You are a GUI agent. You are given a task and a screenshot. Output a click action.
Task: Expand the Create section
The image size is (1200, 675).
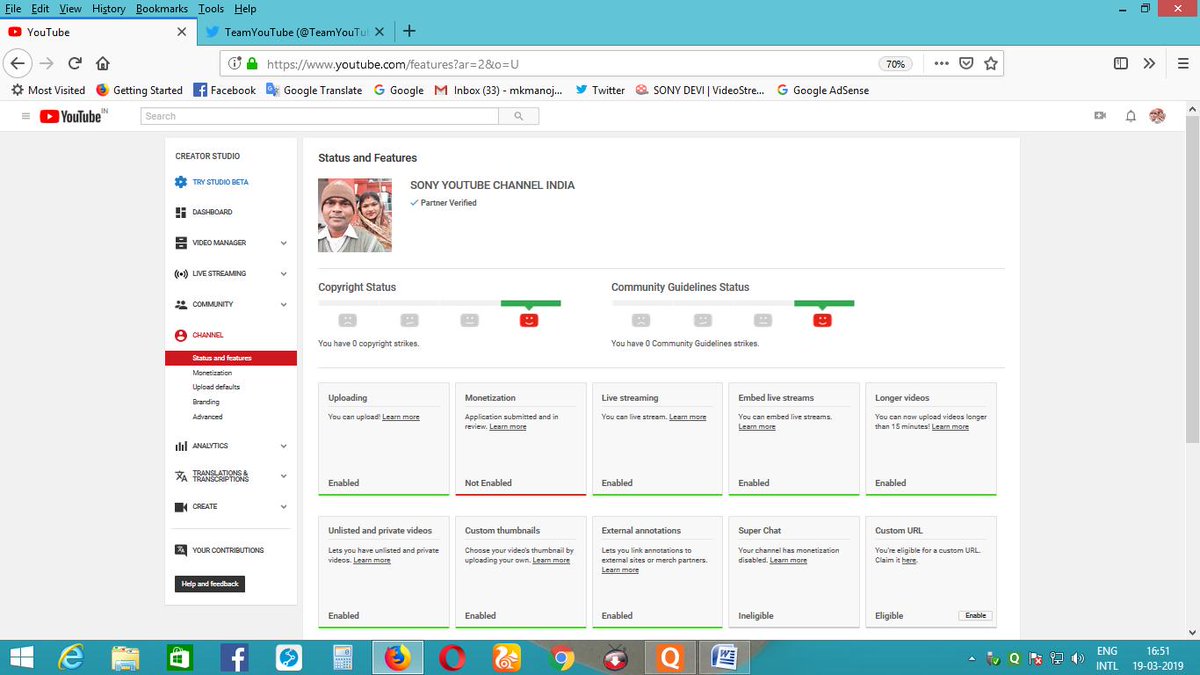click(283, 507)
